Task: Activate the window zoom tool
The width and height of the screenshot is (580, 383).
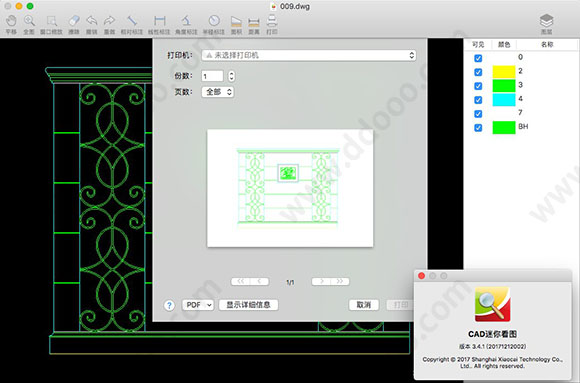Action: (51, 24)
